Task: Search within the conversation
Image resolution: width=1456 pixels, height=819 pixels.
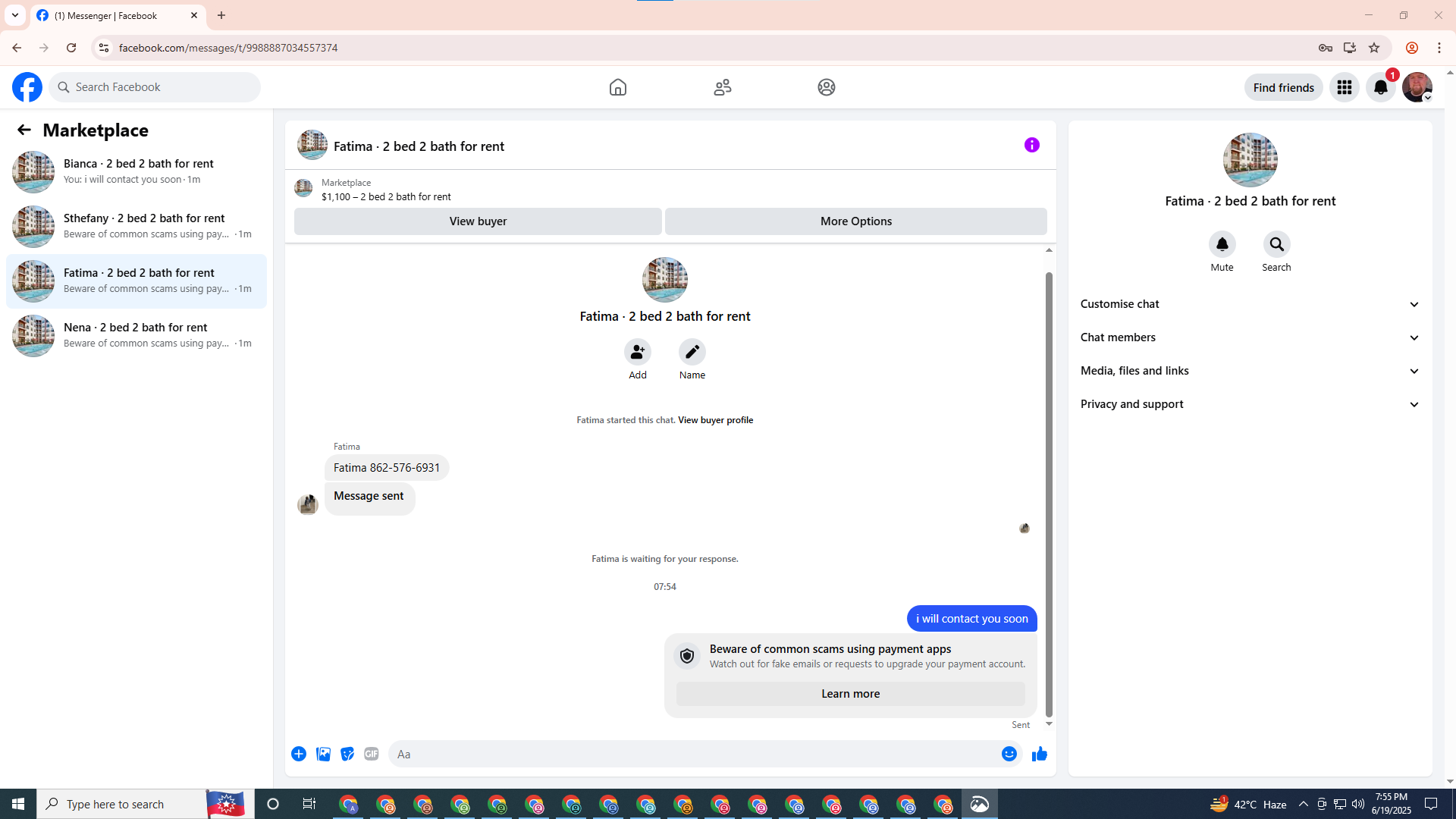Action: coord(1277,244)
